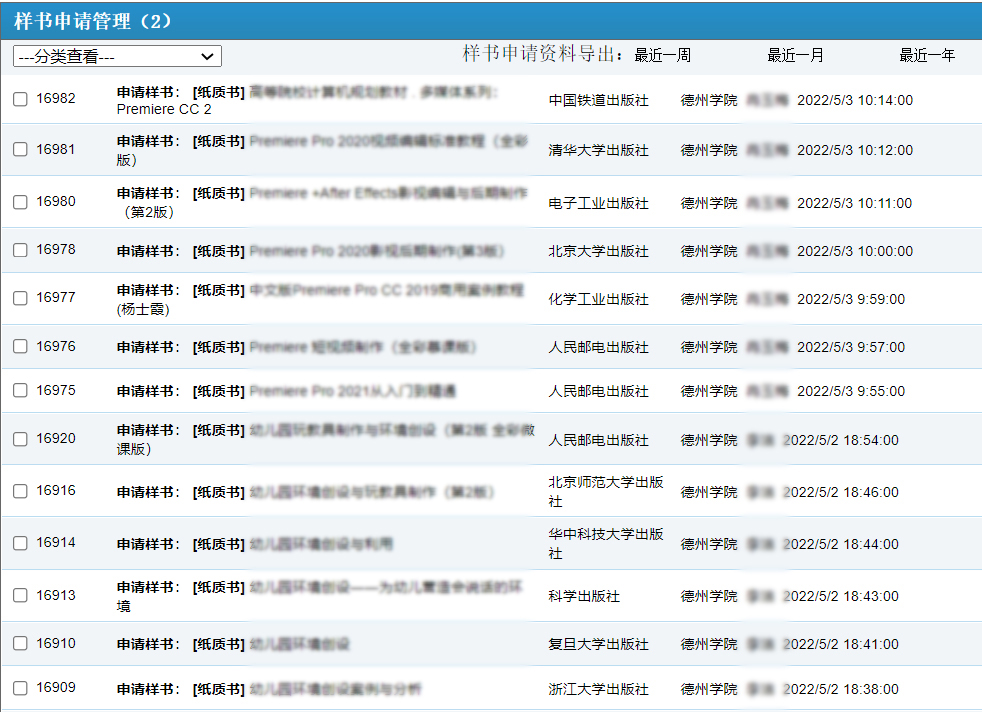
Task: Select checkbox for request 16980
Action: [x=20, y=202]
